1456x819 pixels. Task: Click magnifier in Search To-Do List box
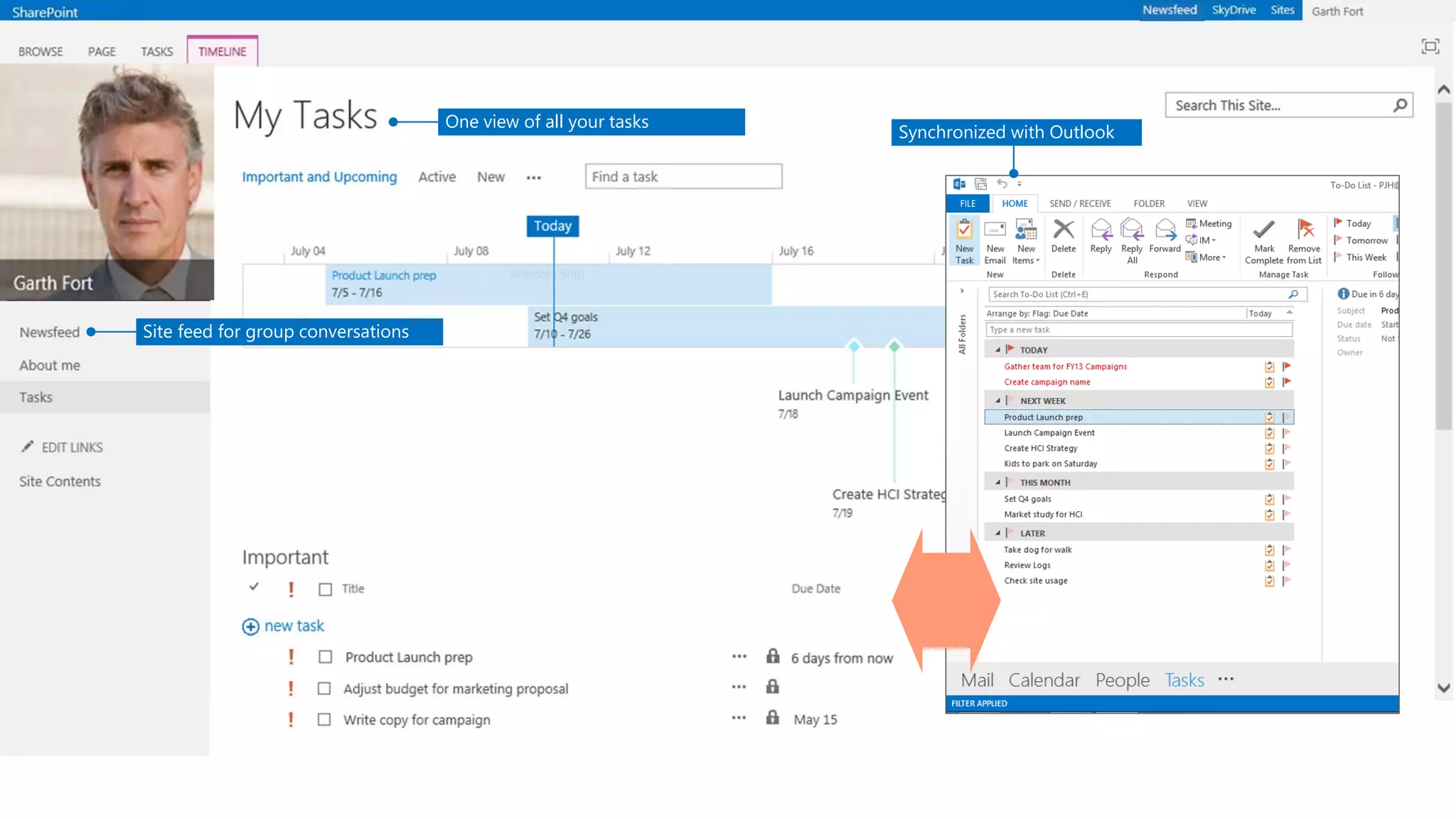[1293, 294]
